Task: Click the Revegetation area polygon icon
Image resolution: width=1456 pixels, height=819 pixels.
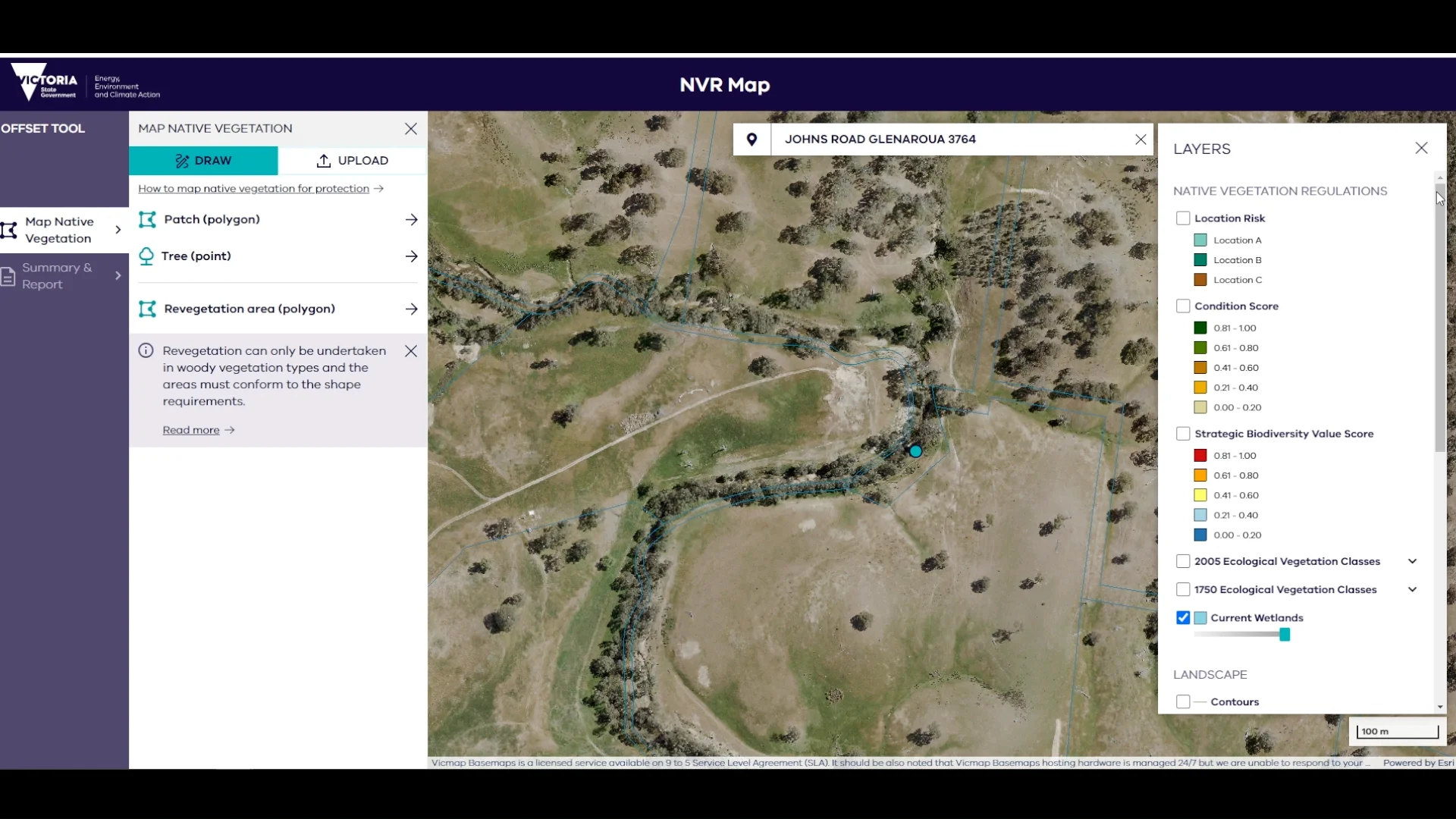Action: point(147,309)
